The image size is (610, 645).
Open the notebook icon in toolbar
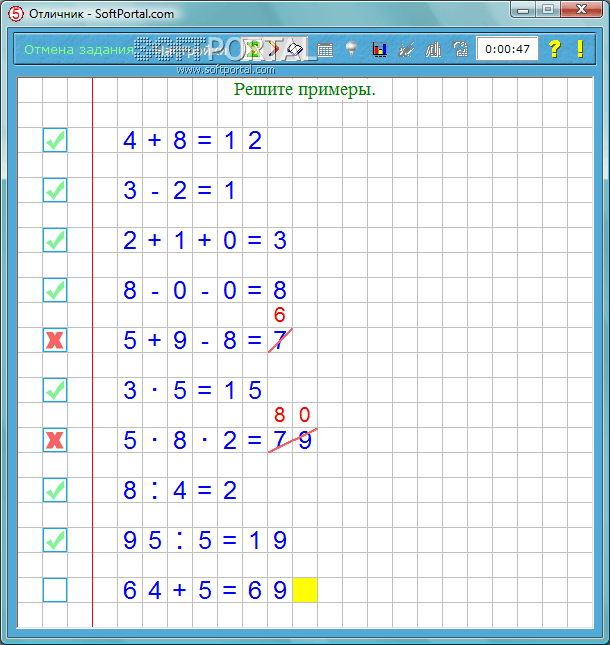[295, 50]
